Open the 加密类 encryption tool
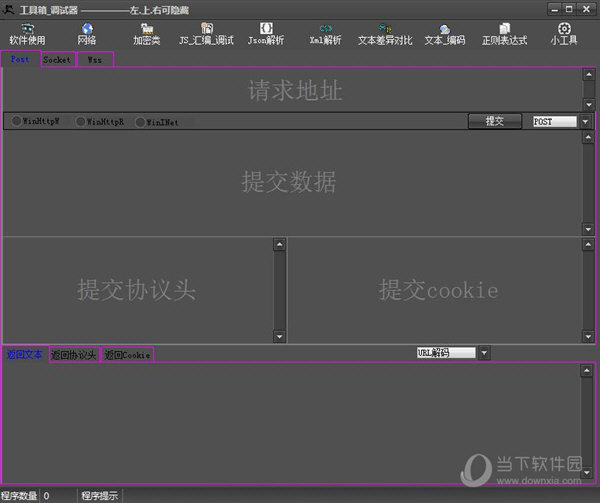This screenshot has height=503, width=600. coord(147,34)
